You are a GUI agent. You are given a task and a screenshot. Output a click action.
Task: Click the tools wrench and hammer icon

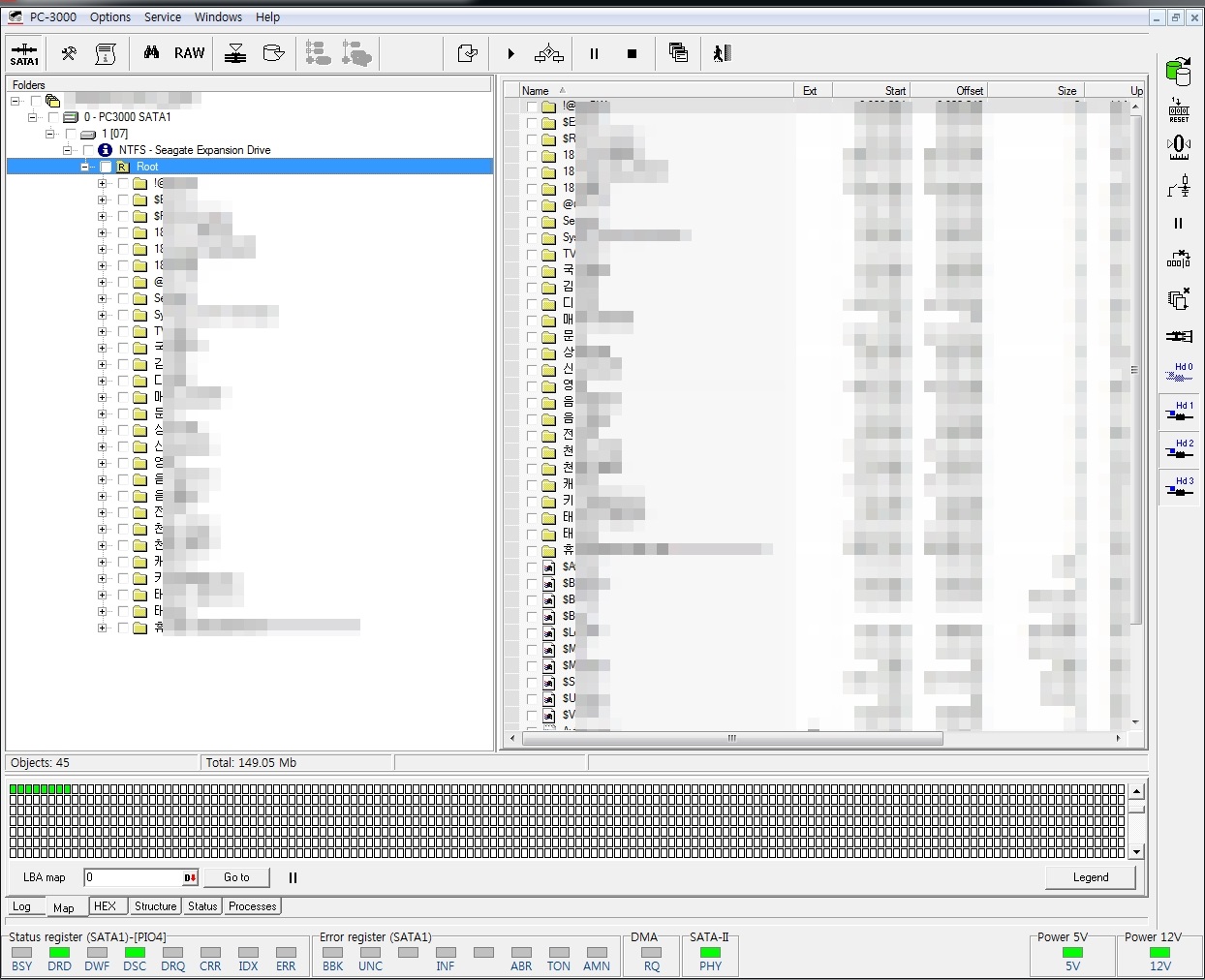tap(69, 53)
